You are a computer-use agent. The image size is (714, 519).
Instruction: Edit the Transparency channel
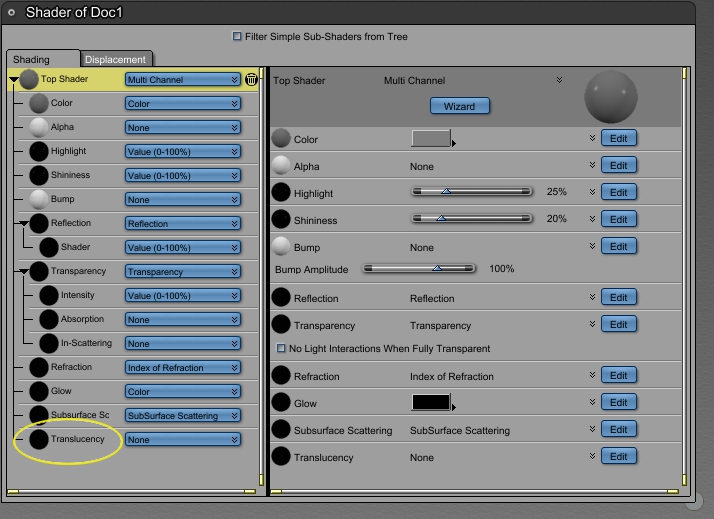click(618, 324)
